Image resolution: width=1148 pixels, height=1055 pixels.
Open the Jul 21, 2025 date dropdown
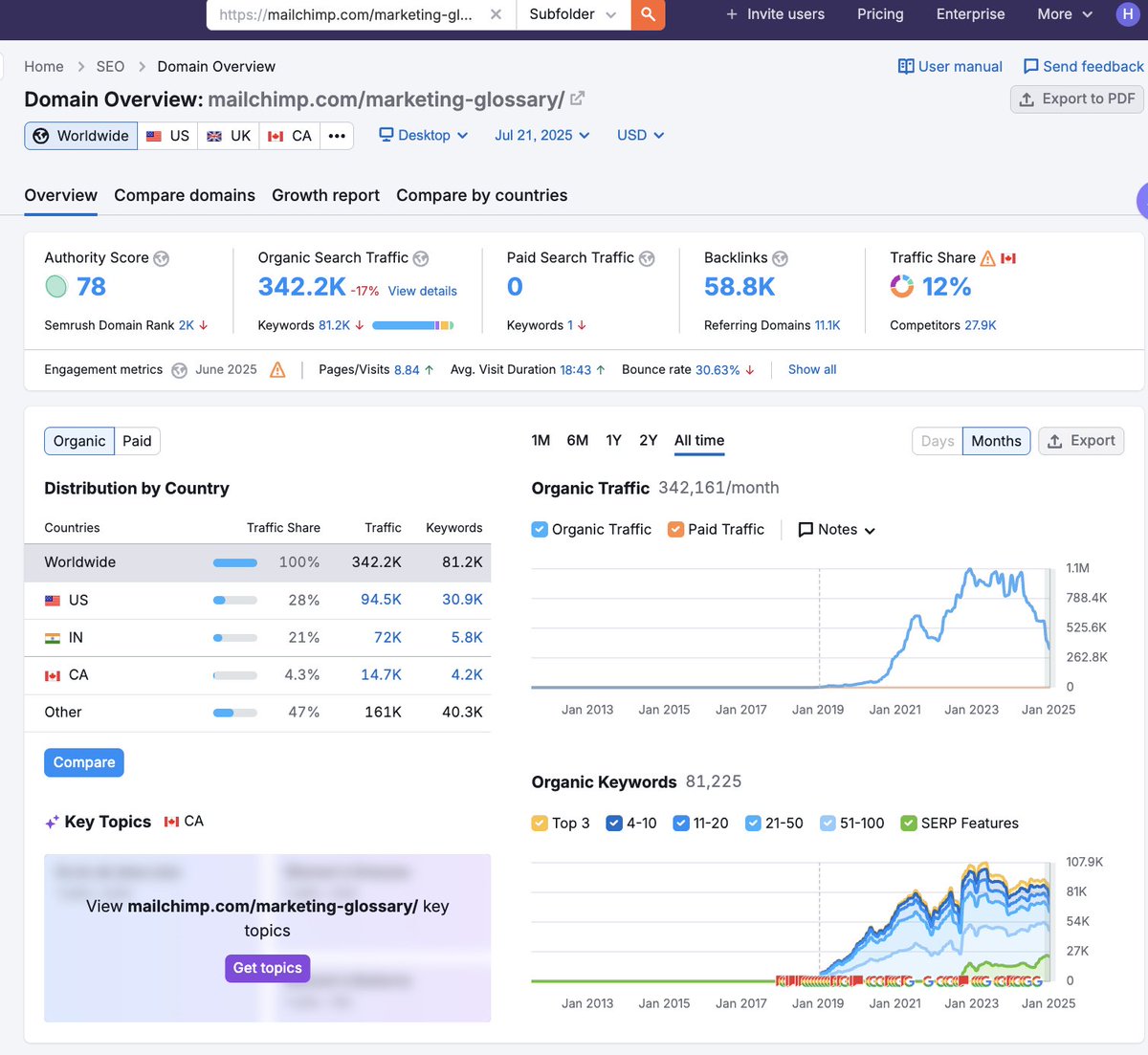[x=542, y=136]
